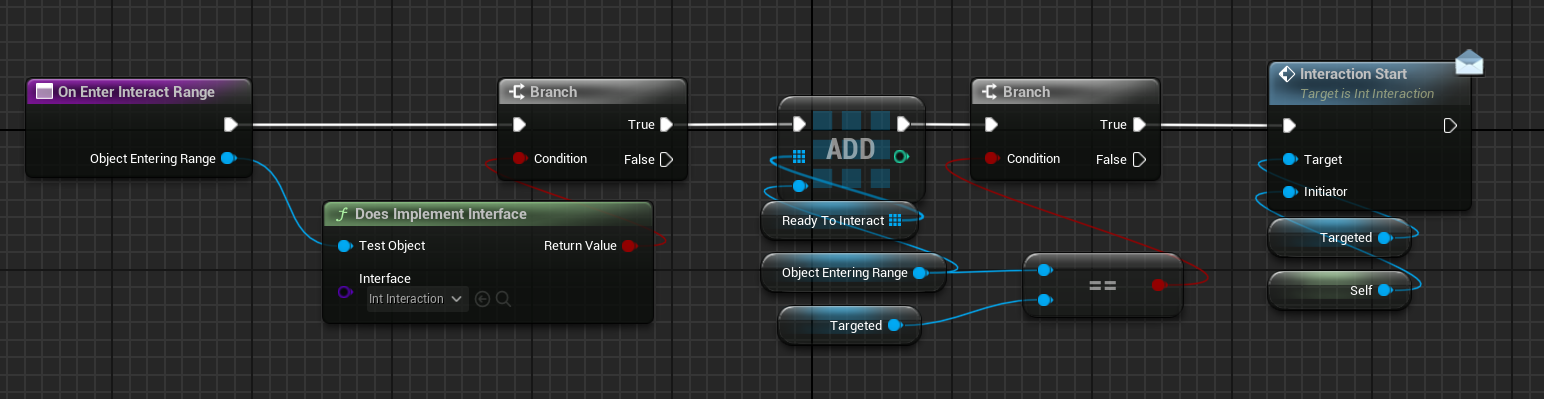Select the Ready To Interact variable node
The width and height of the screenshot is (1544, 399).
click(x=839, y=221)
